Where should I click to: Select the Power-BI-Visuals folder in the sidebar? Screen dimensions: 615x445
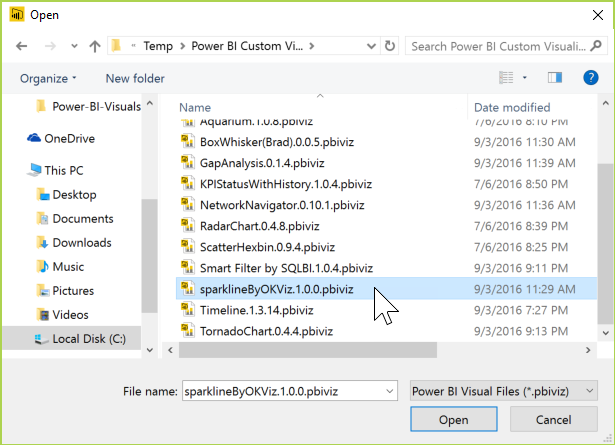[88, 106]
